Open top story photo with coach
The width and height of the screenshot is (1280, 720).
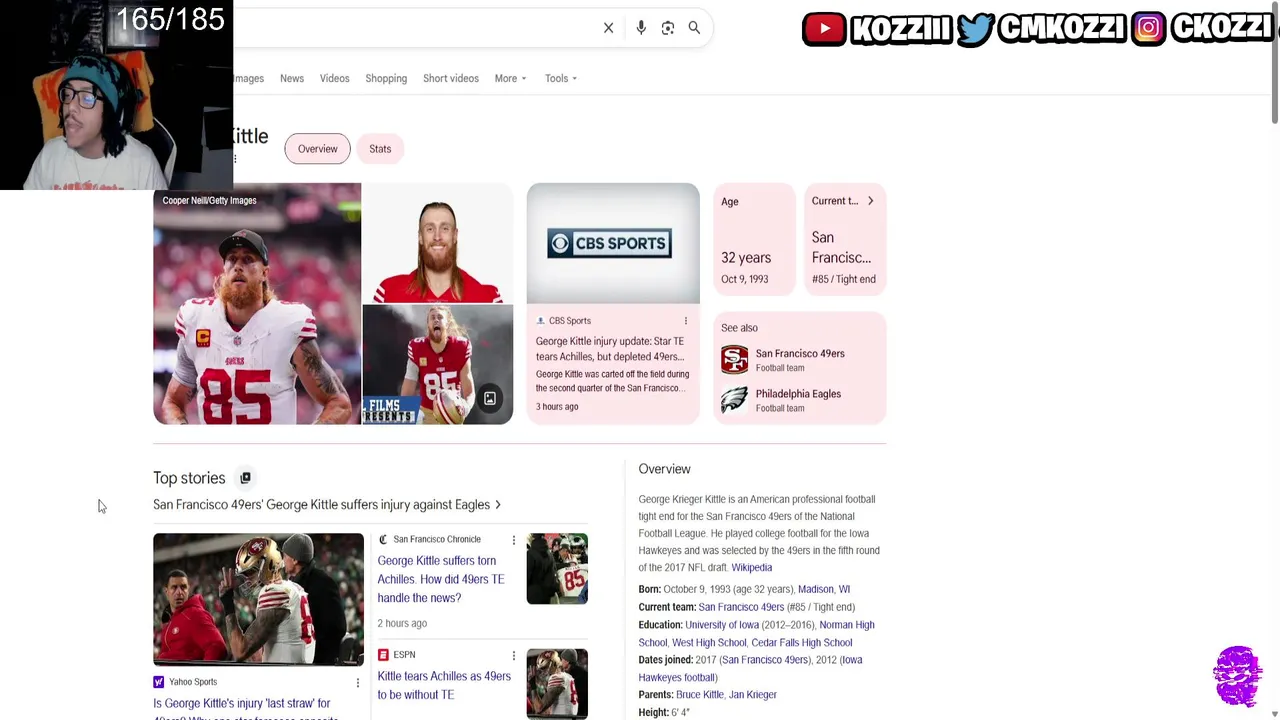click(258, 599)
